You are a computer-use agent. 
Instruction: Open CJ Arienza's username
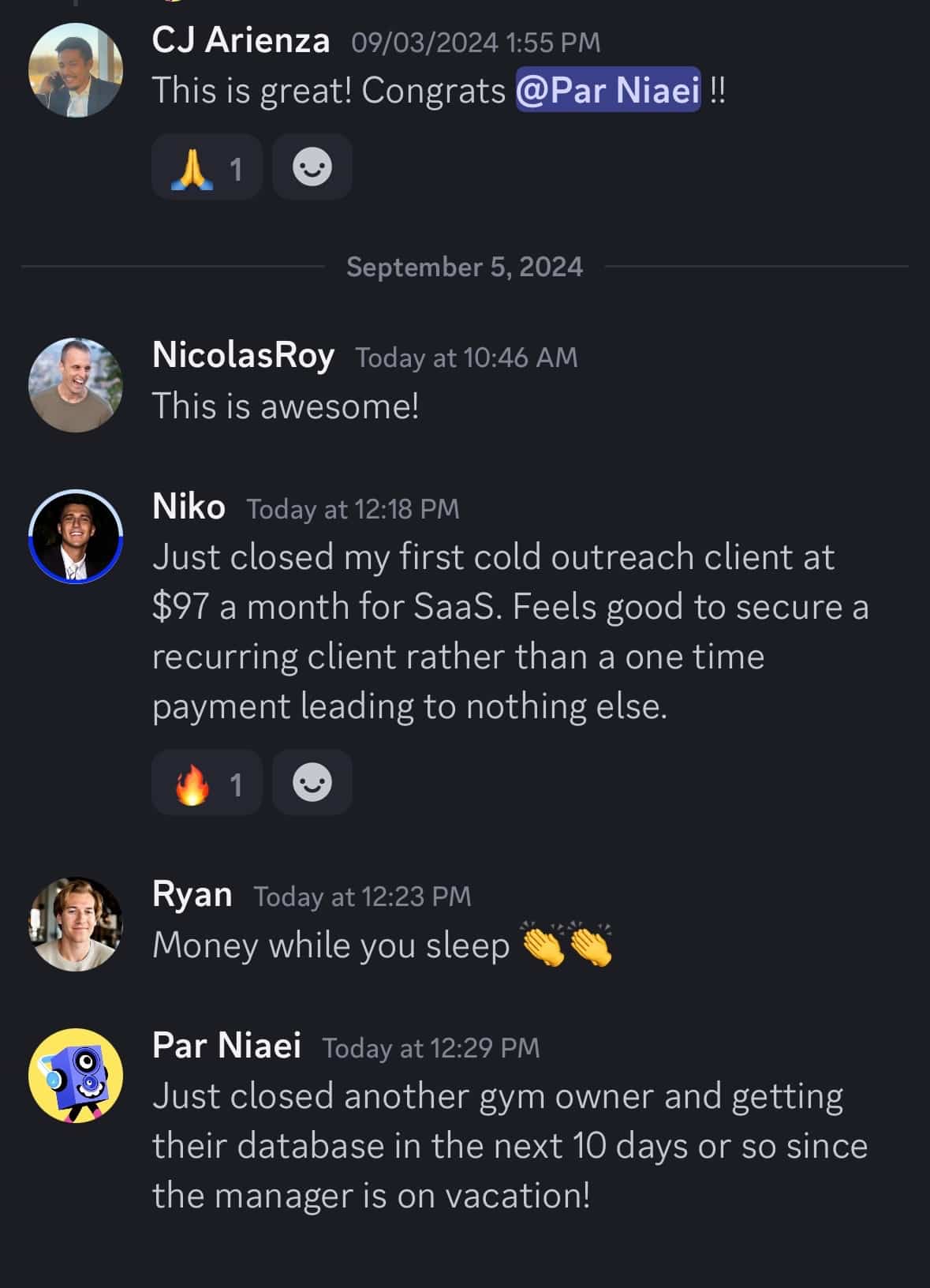point(241,40)
